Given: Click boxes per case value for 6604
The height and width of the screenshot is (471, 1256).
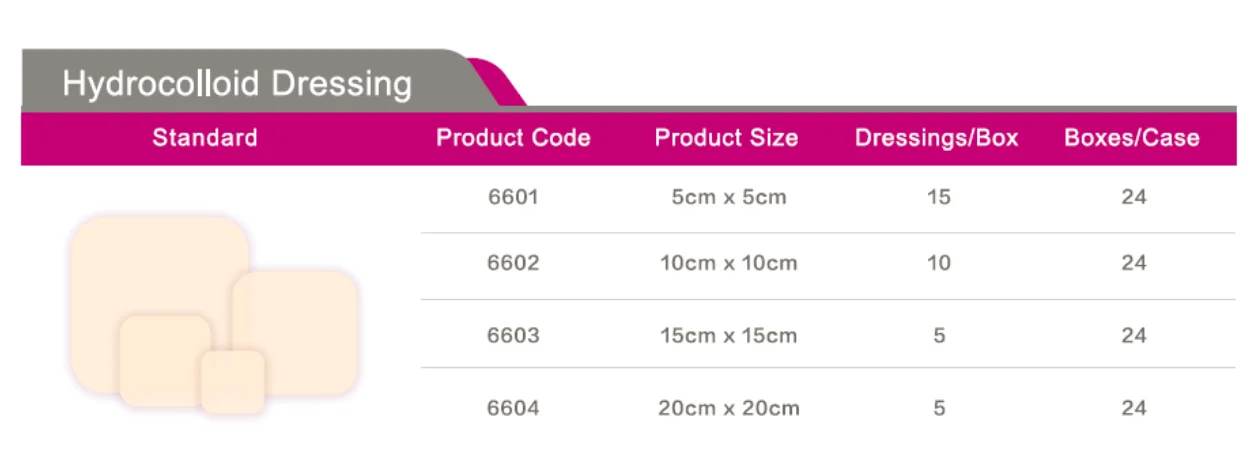Looking at the screenshot, I should coord(1133,408).
